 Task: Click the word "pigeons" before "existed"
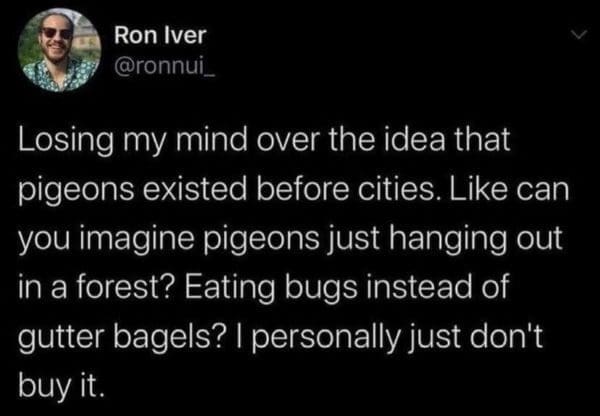click(68, 190)
